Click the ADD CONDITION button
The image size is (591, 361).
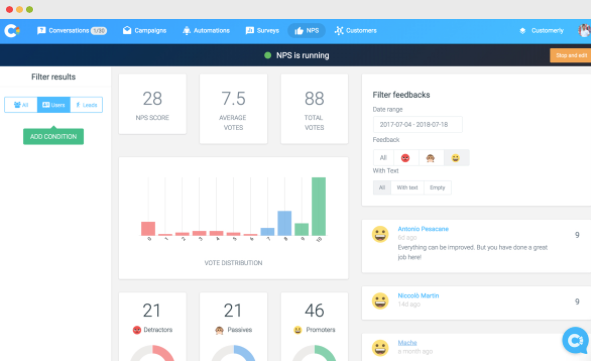click(54, 136)
